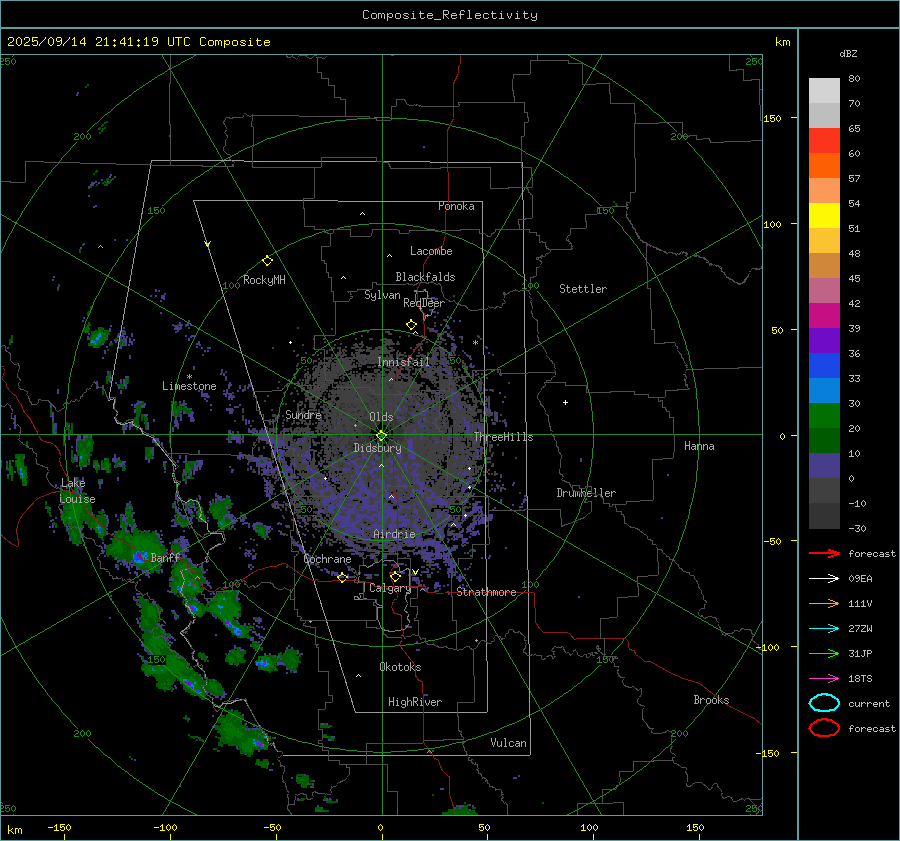
Task: Click the 'Drumheller' map label
Action: [x=586, y=493]
